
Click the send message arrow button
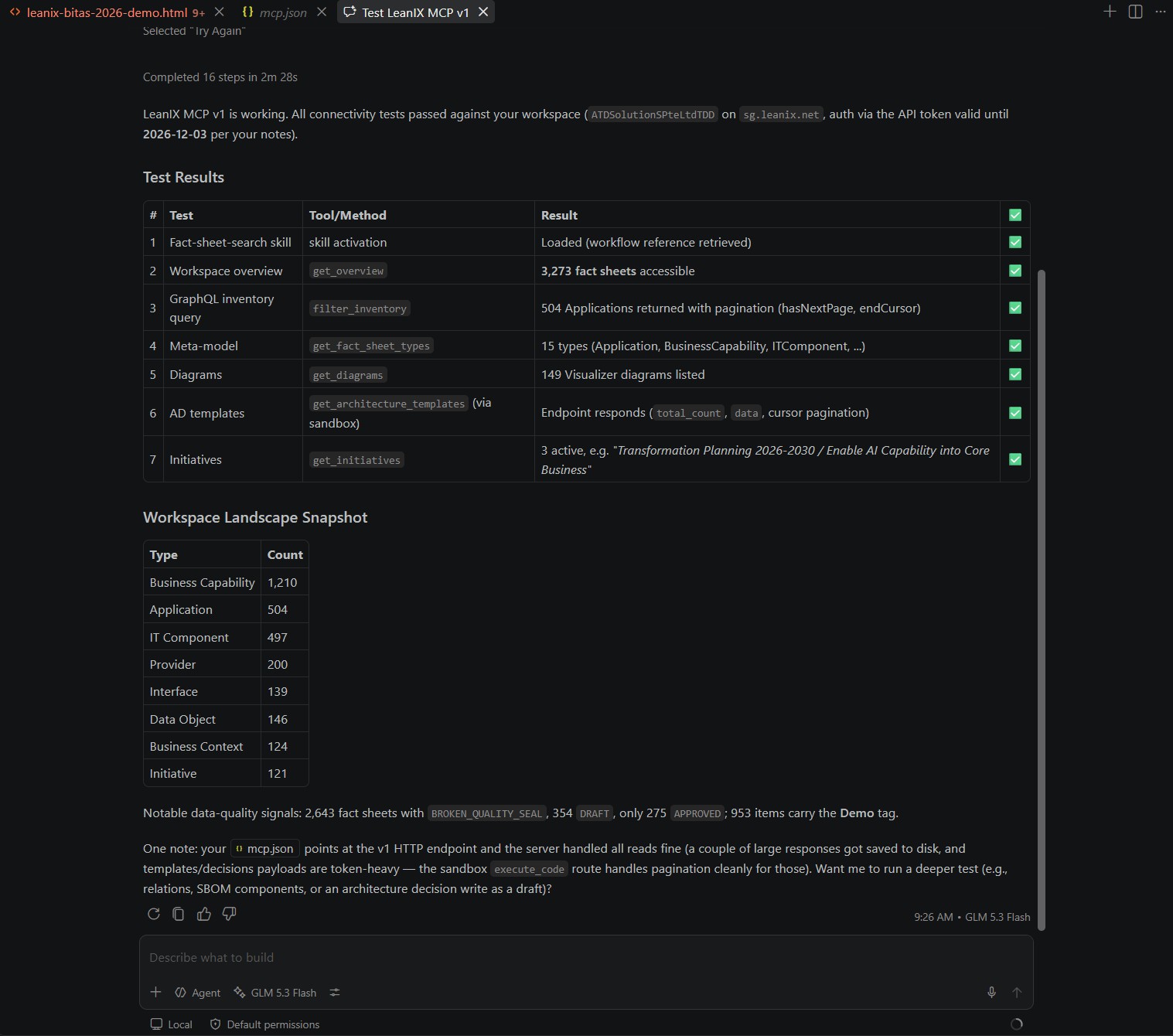[1017, 992]
